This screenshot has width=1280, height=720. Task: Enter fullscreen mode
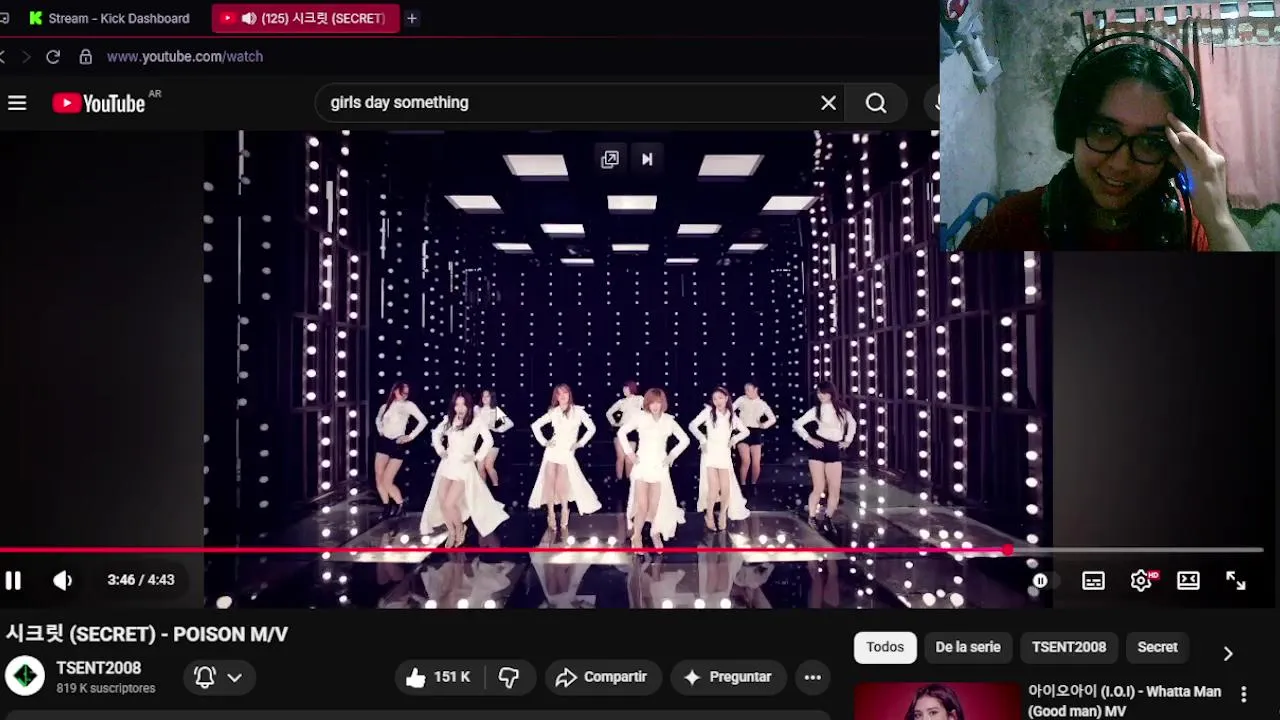1236,581
